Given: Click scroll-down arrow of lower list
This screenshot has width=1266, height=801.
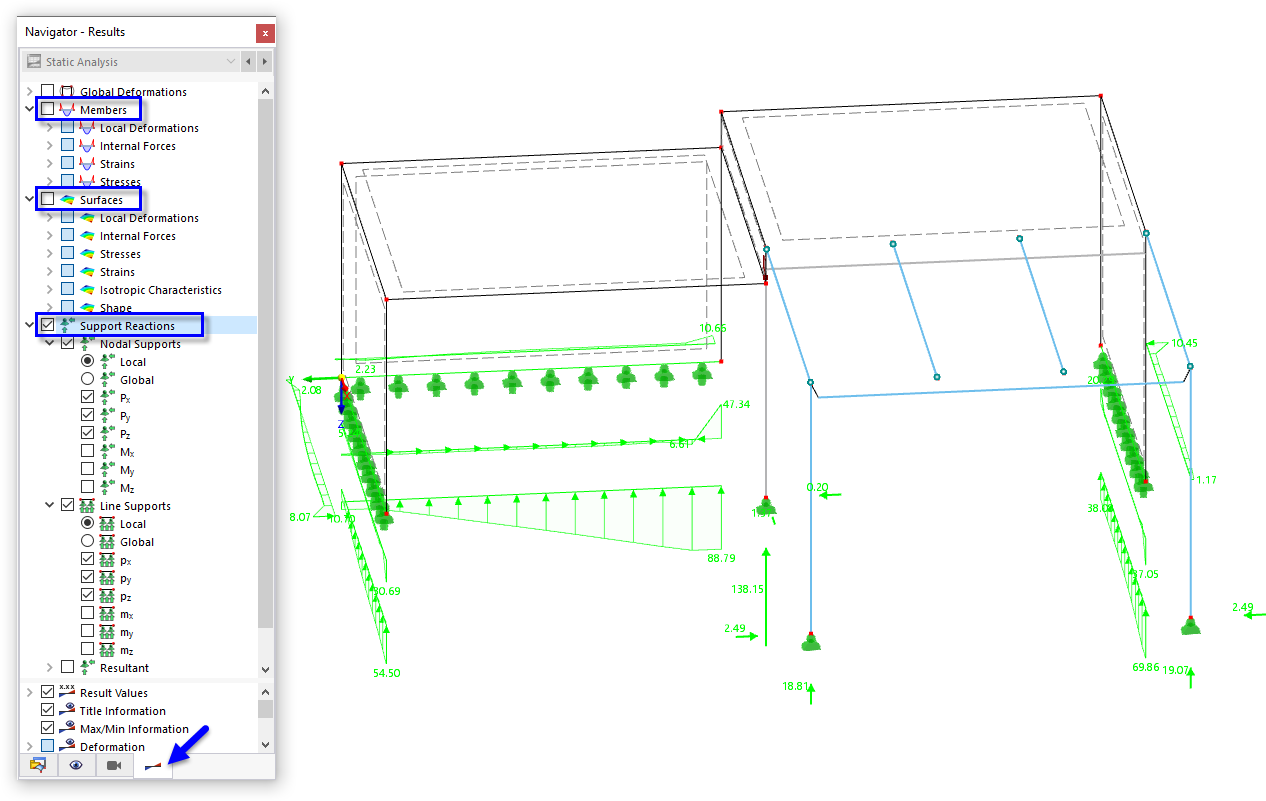Looking at the screenshot, I should tap(265, 745).
